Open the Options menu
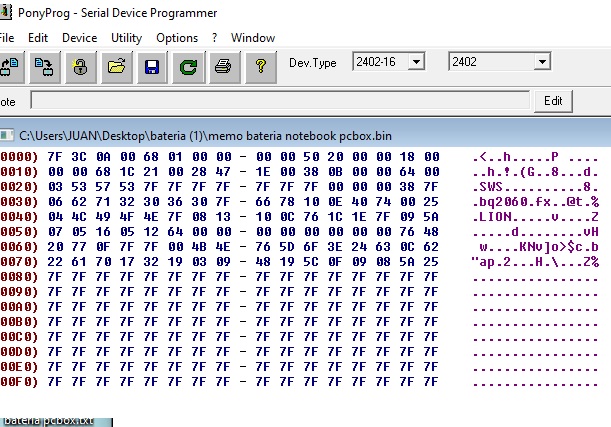This screenshot has height=427, width=611. coord(177,38)
